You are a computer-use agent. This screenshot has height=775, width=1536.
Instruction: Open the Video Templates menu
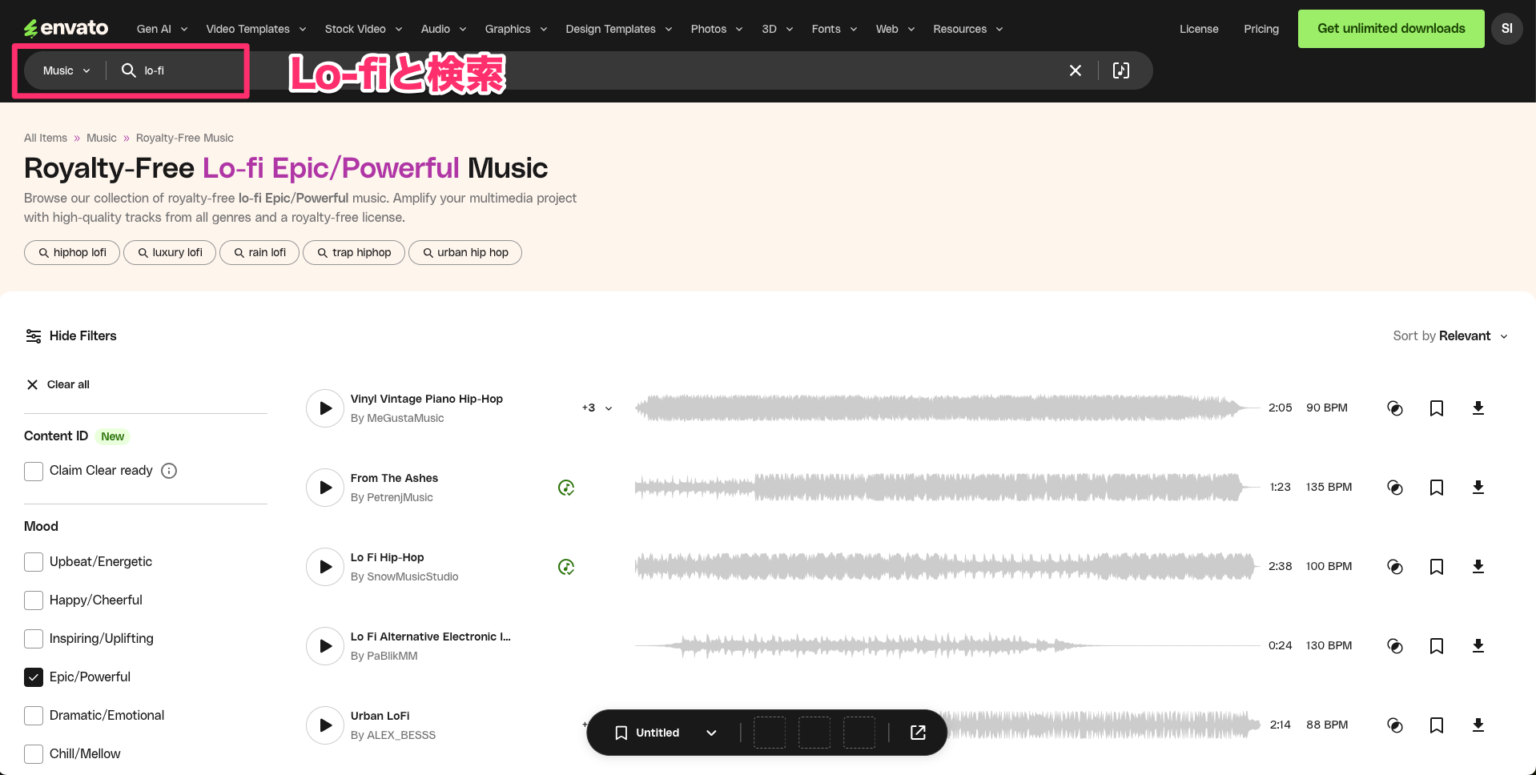pos(248,28)
